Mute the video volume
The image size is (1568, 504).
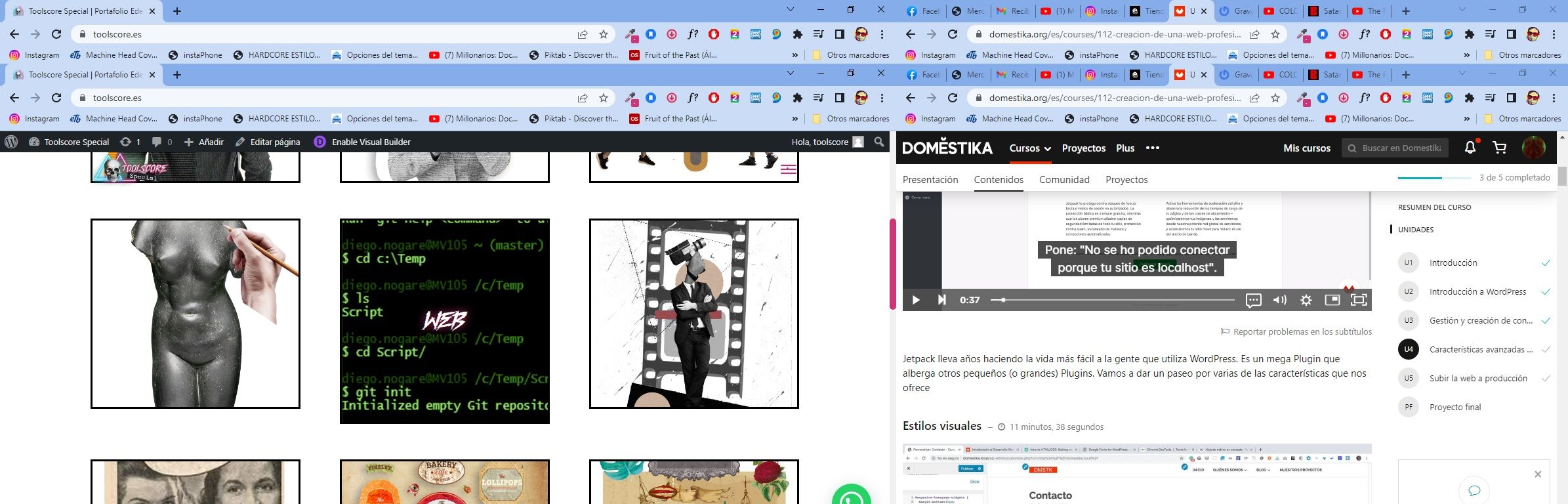pos(1280,300)
